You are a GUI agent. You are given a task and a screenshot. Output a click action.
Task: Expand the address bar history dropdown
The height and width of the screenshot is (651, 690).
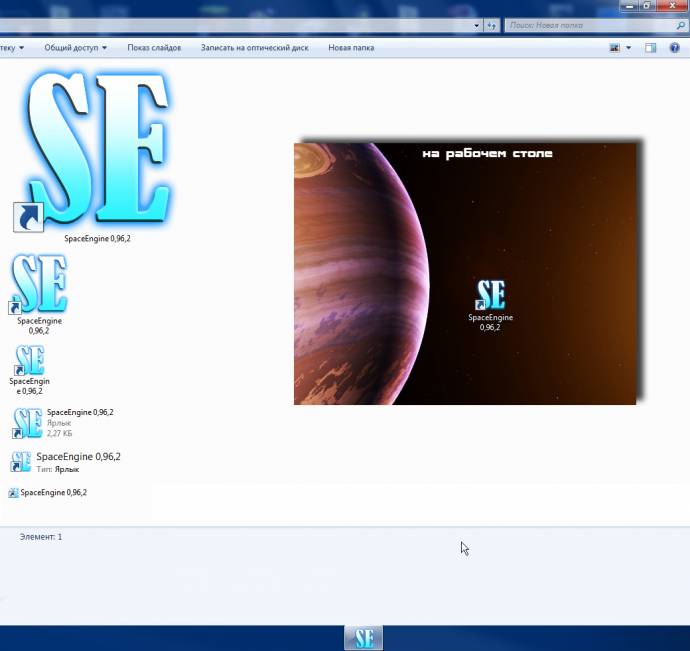point(477,26)
